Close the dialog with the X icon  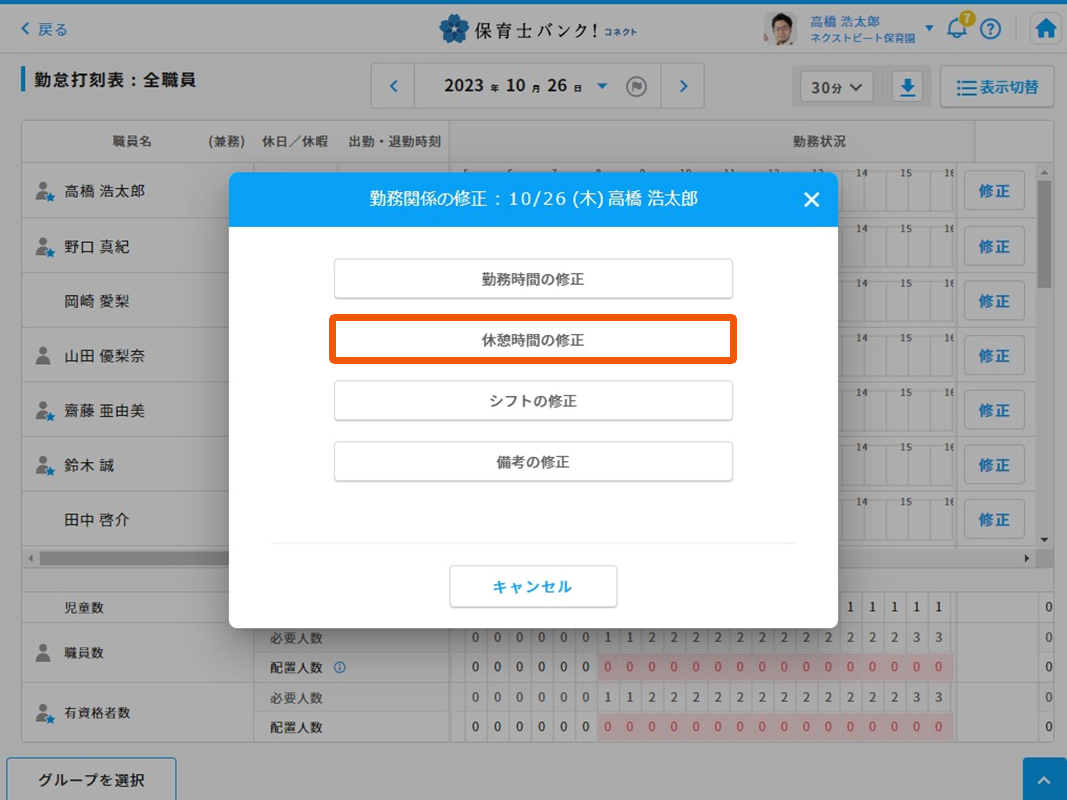[811, 200]
